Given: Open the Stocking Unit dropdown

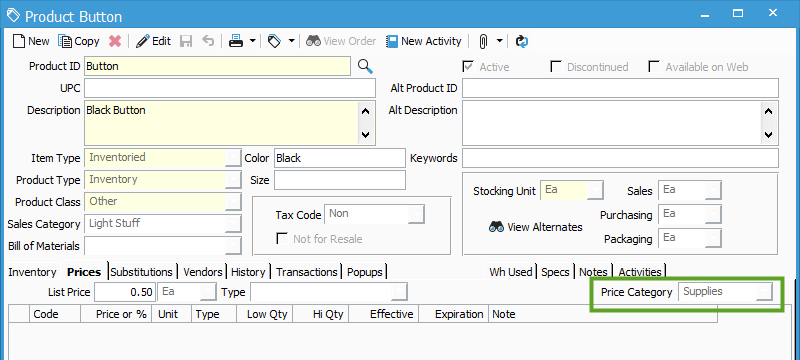Looking at the screenshot, I should [596, 190].
